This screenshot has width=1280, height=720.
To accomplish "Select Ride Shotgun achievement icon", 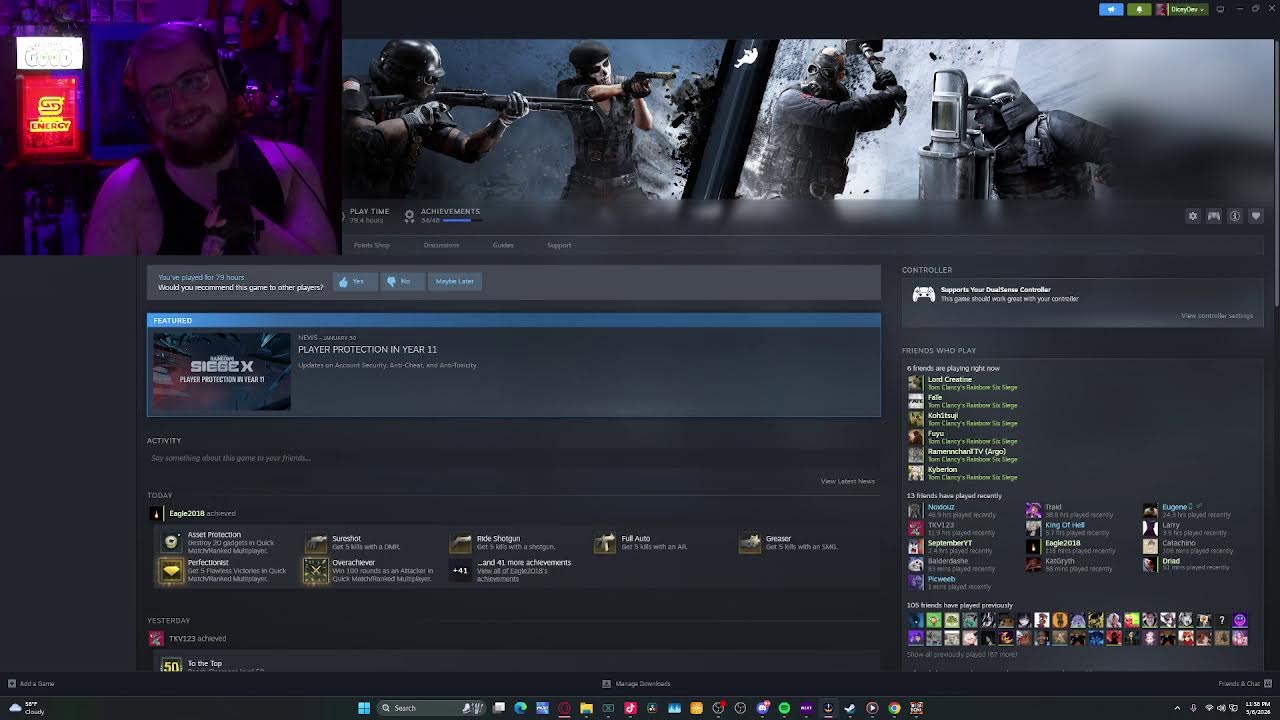I will coord(460,542).
